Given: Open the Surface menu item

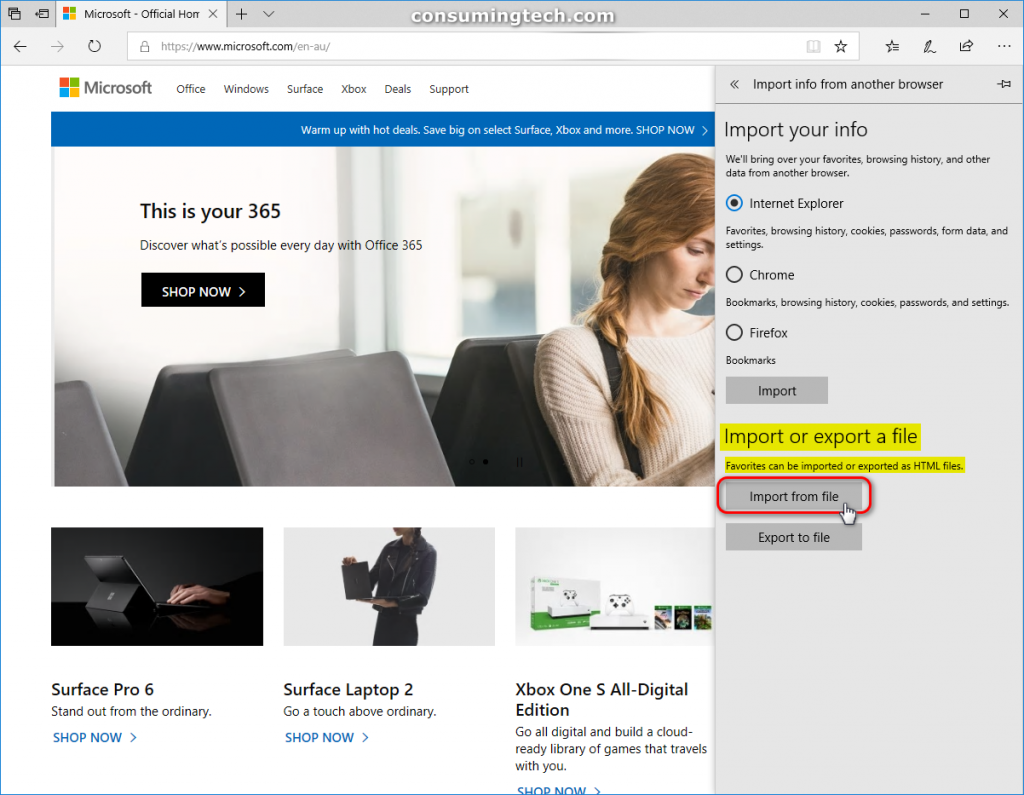Looking at the screenshot, I should click(x=305, y=89).
